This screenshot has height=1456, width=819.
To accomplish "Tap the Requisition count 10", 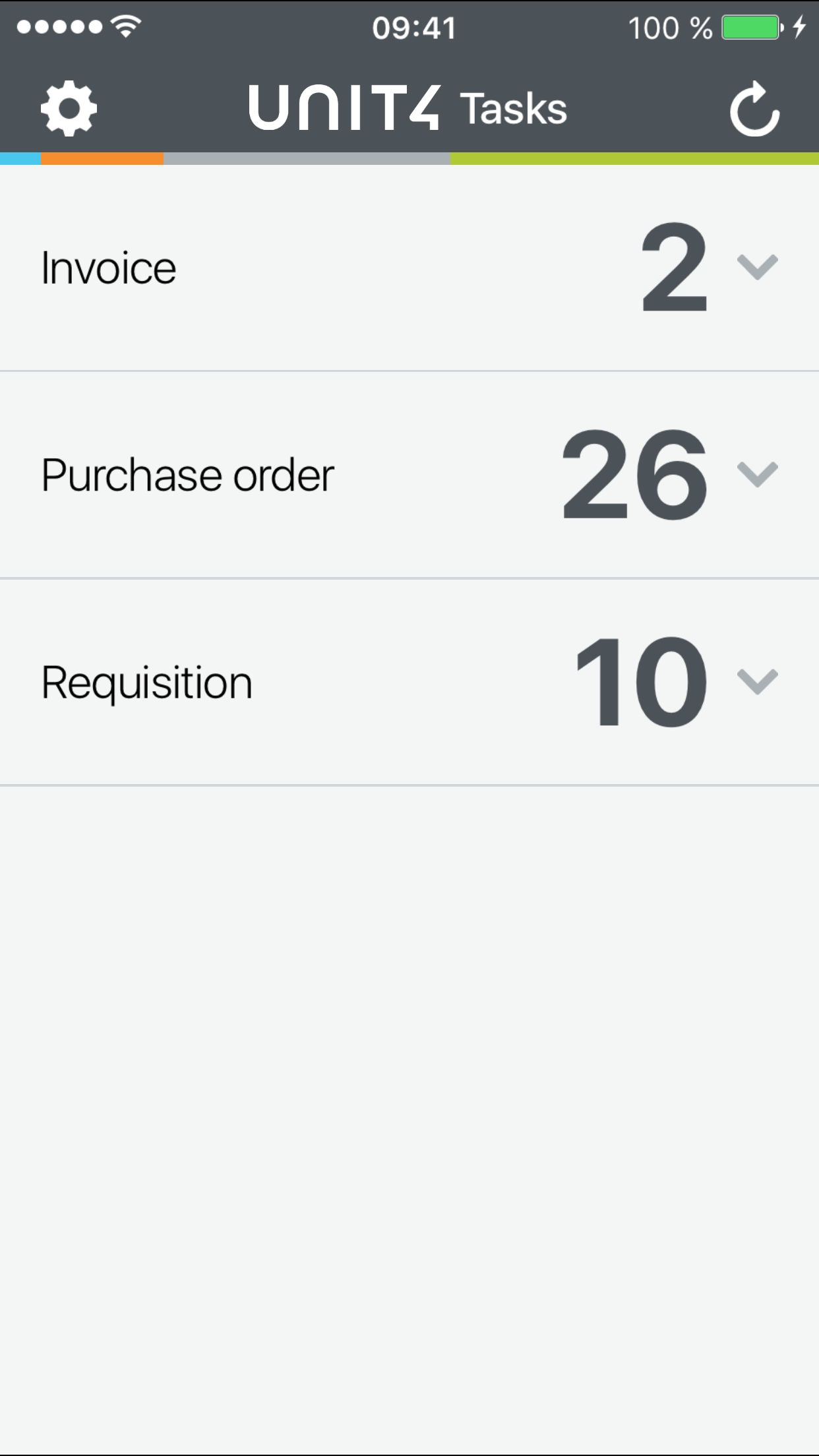I will [x=641, y=681].
